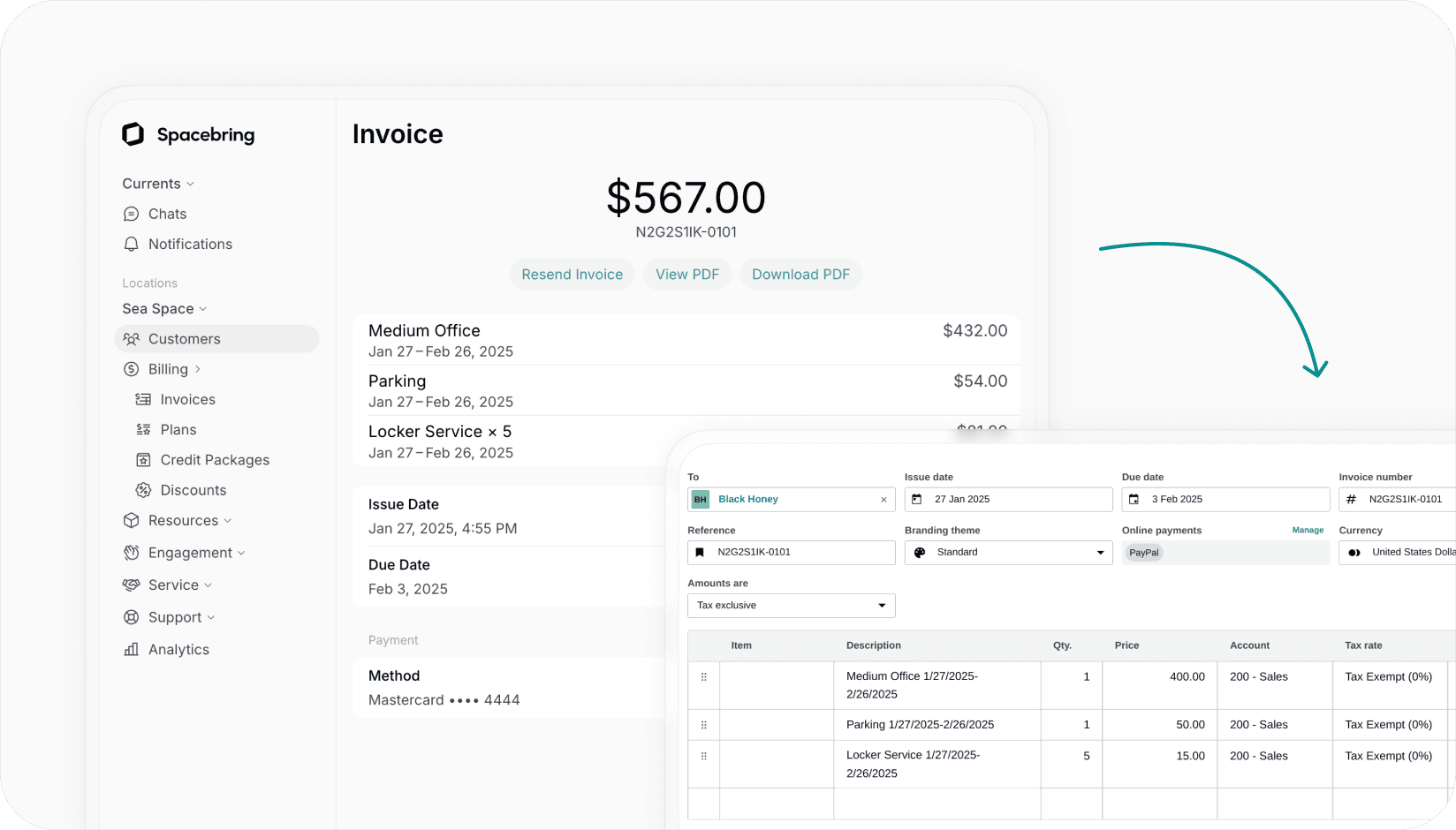The image size is (1456, 830).
Task: Open the Branding theme Standard dropdown
Action: coord(1008,553)
